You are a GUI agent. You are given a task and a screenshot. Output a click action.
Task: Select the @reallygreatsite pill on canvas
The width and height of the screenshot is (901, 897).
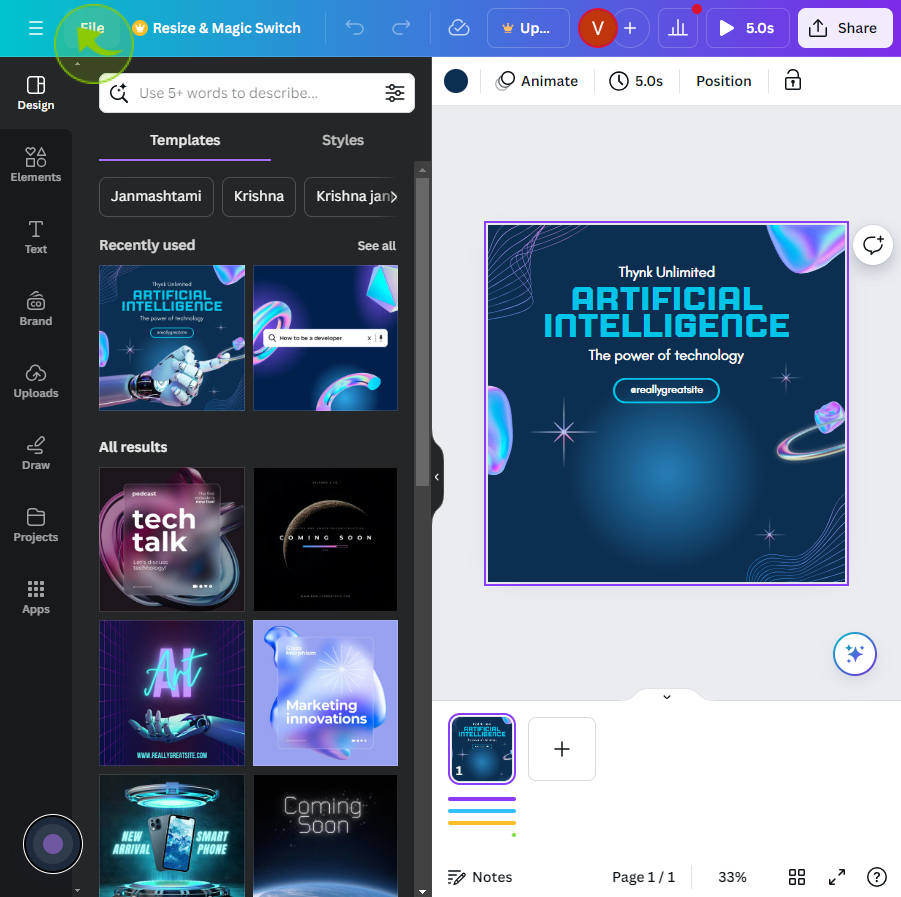tap(667, 390)
